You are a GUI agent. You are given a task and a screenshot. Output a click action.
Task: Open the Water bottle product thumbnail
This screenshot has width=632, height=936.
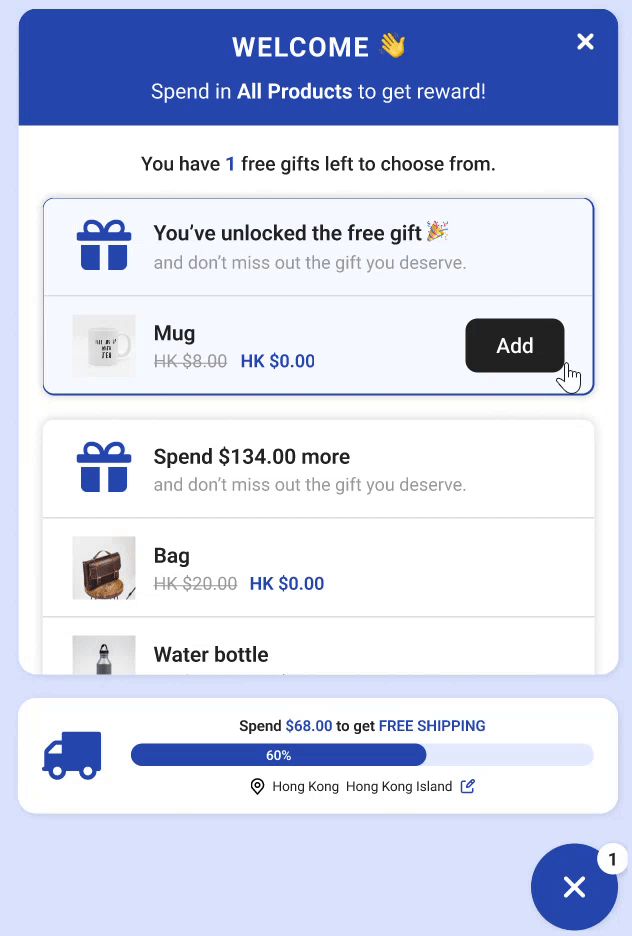click(x=104, y=655)
